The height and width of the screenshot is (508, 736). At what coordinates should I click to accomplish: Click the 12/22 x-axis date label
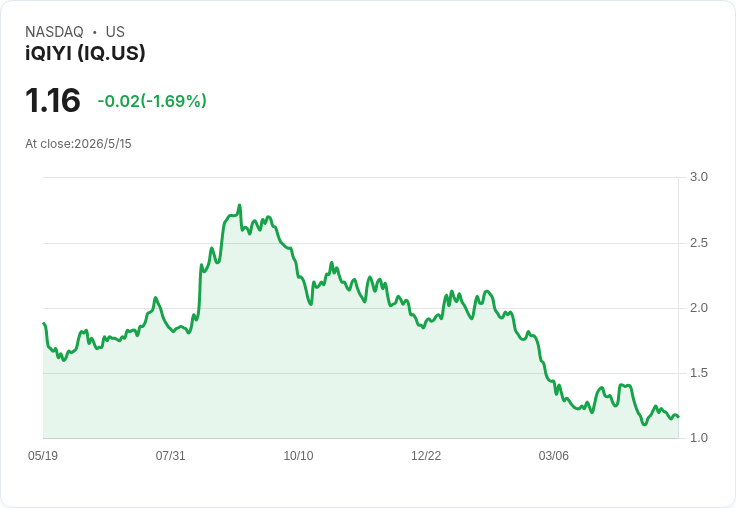(x=426, y=455)
